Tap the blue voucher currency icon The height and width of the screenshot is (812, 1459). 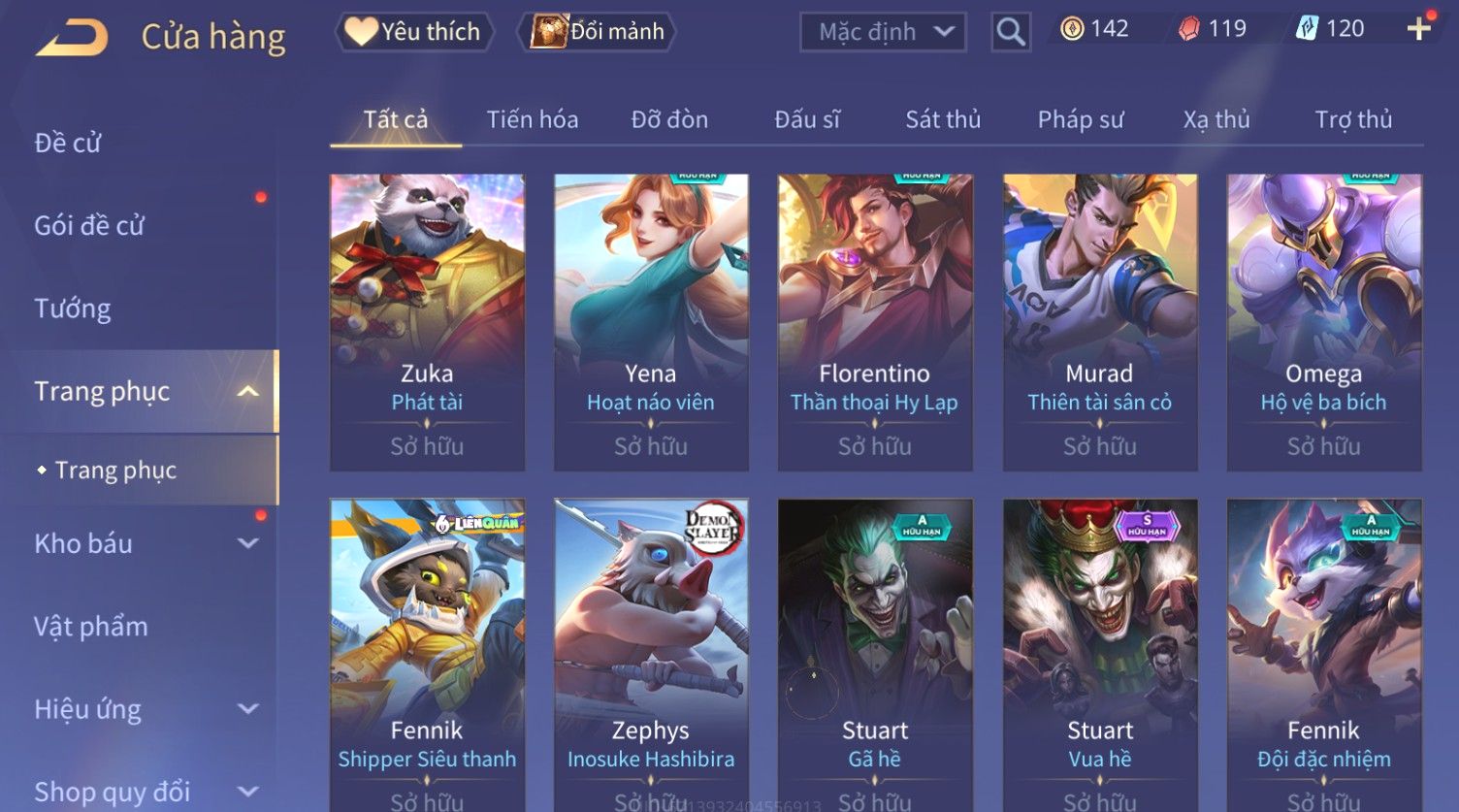(1307, 29)
